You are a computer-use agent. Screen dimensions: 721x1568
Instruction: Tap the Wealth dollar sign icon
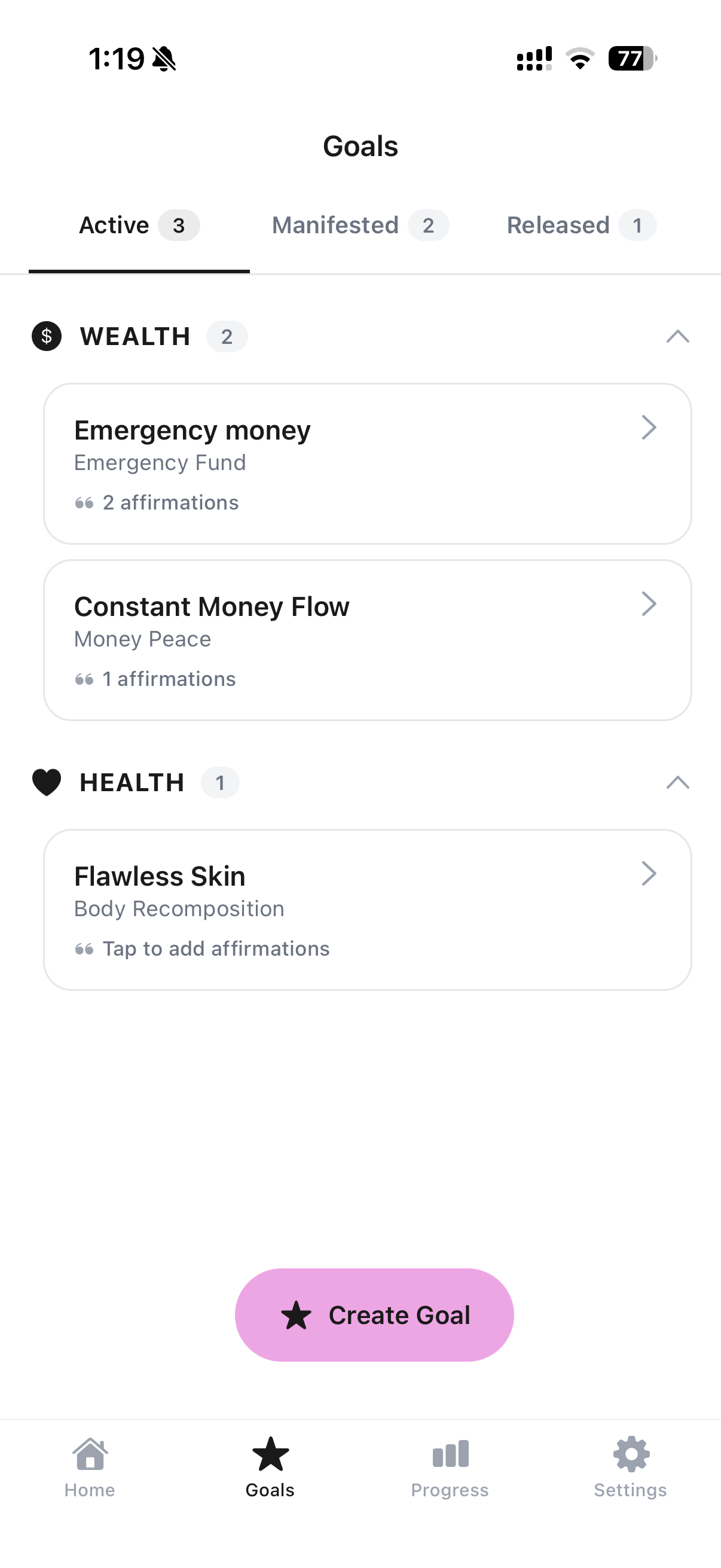coord(47,337)
